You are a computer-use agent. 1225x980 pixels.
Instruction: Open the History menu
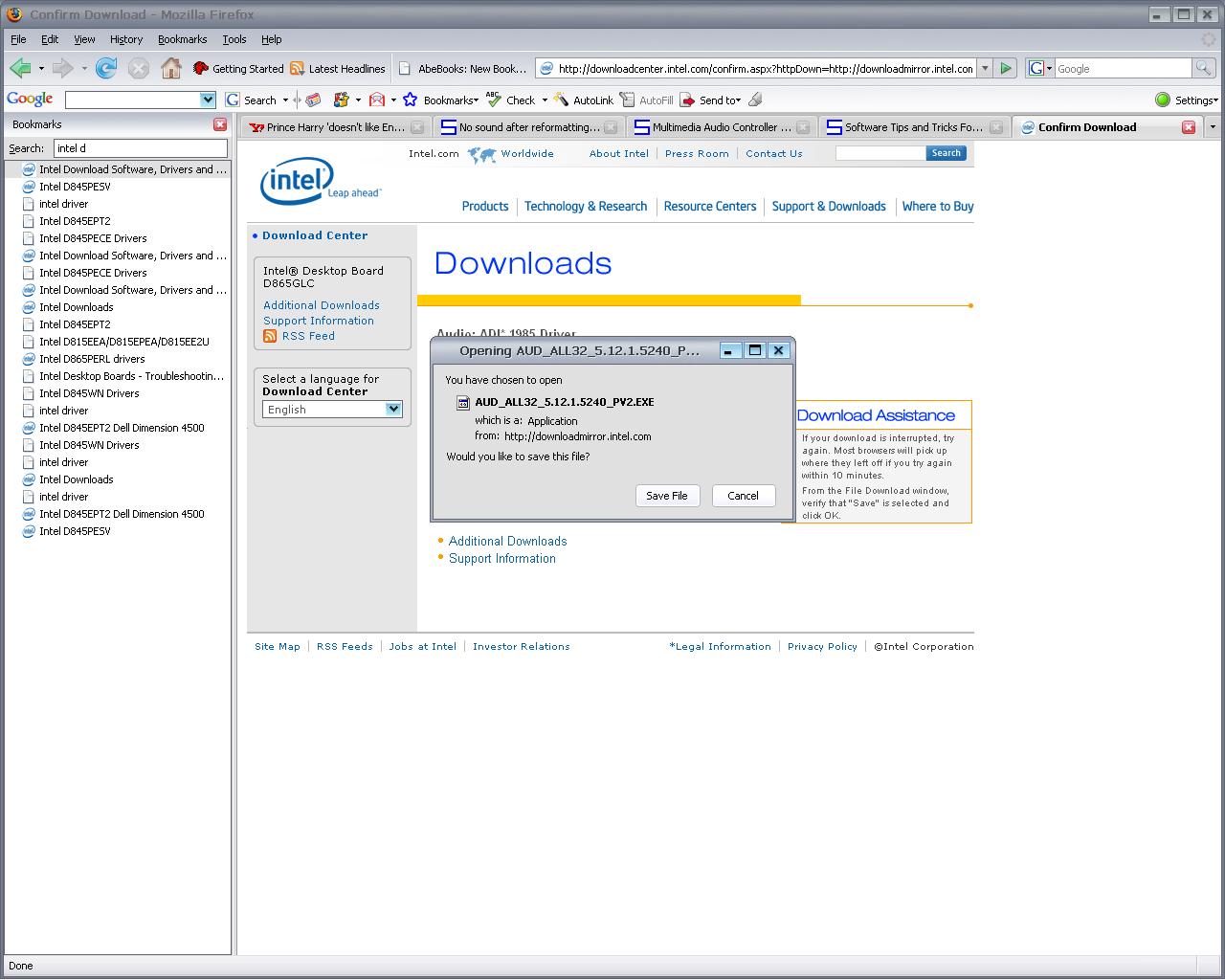125,39
